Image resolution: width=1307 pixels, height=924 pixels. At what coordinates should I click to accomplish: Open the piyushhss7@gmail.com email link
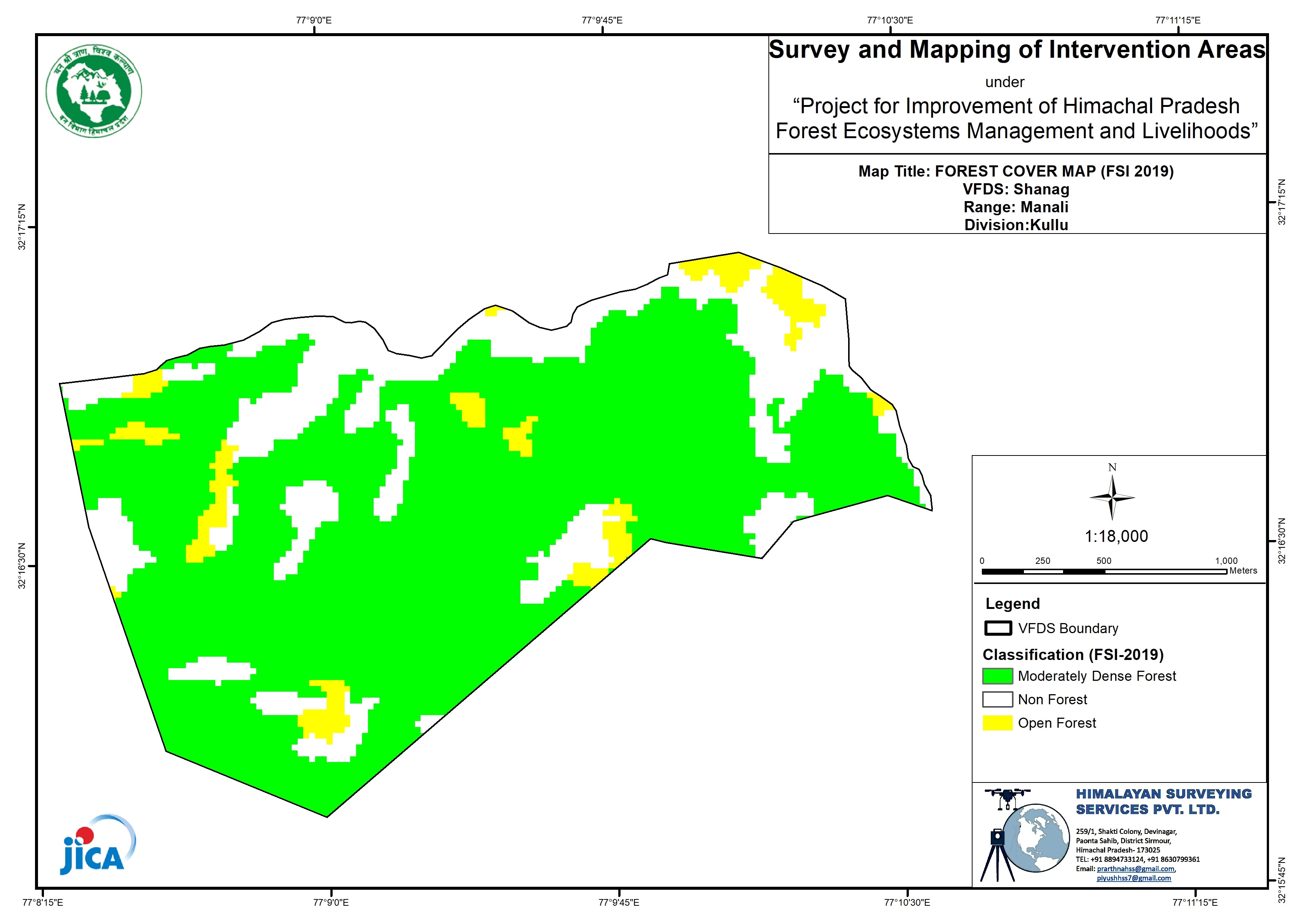pyautogui.click(x=1134, y=879)
